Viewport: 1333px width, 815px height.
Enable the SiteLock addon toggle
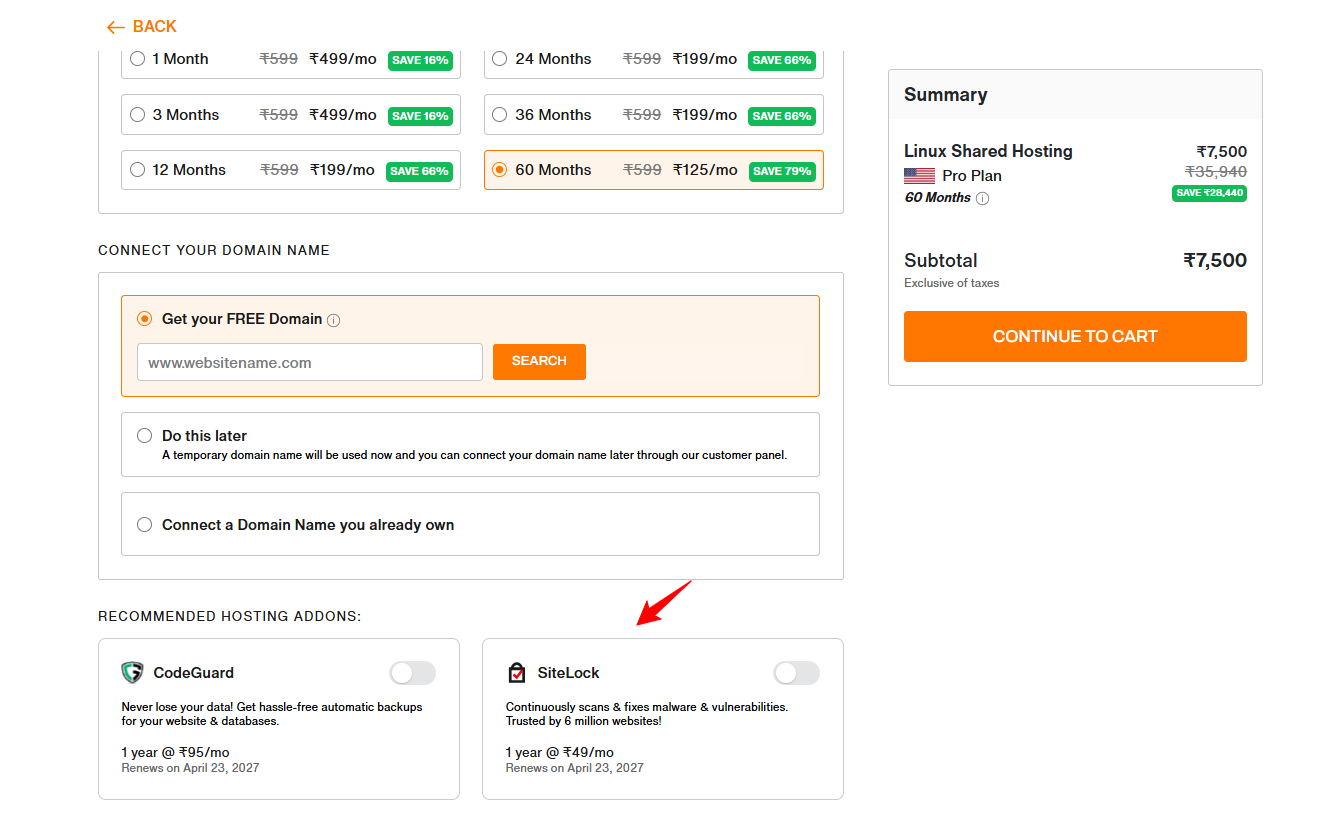click(797, 673)
